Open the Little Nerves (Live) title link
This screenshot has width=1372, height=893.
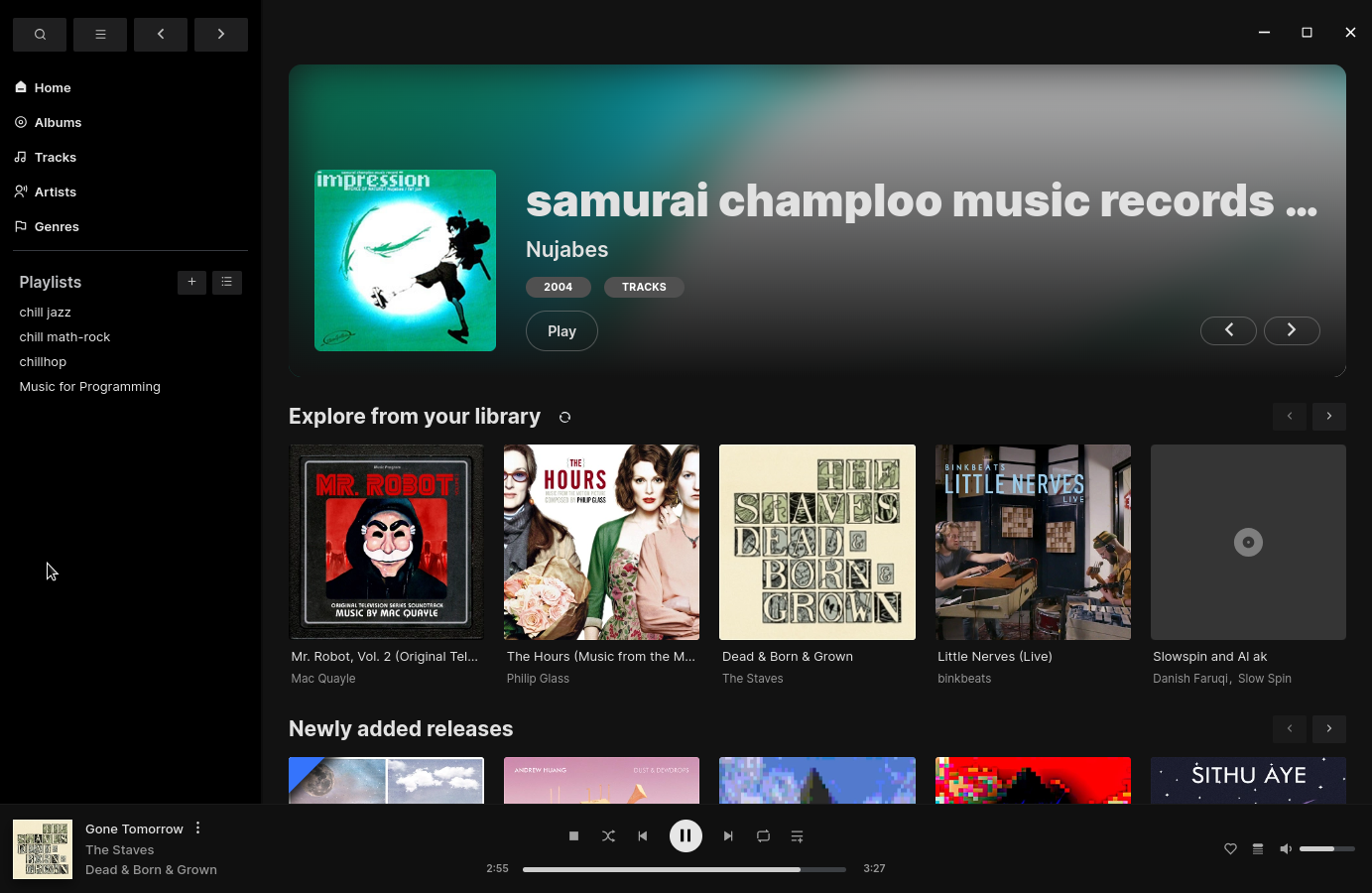(x=995, y=657)
